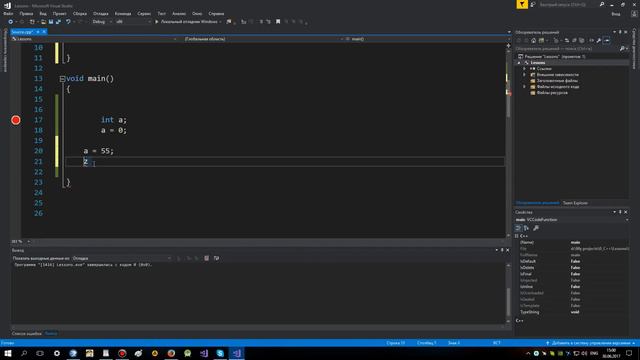The width and height of the screenshot is (640, 360).
Task: Expand the Ссылки node
Action: [x=524, y=69]
